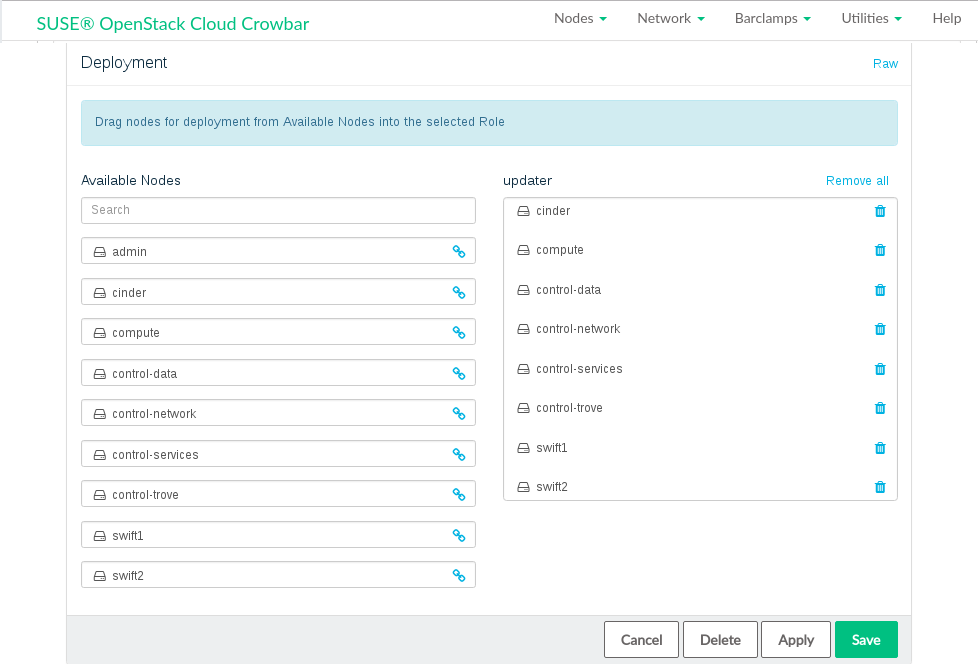The width and height of the screenshot is (978, 664).
Task: Delete control-data from updater via trash icon
Action: (x=880, y=290)
